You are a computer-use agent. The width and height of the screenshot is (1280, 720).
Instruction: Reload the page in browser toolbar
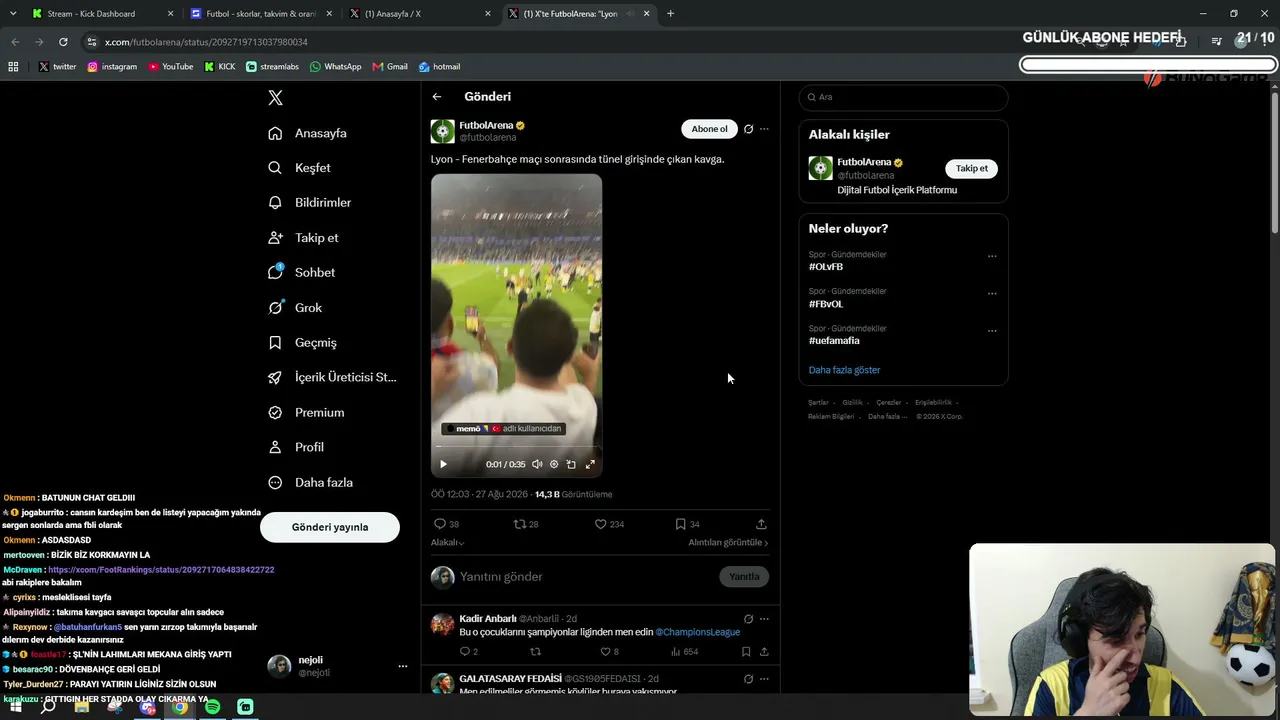(x=63, y=42)
